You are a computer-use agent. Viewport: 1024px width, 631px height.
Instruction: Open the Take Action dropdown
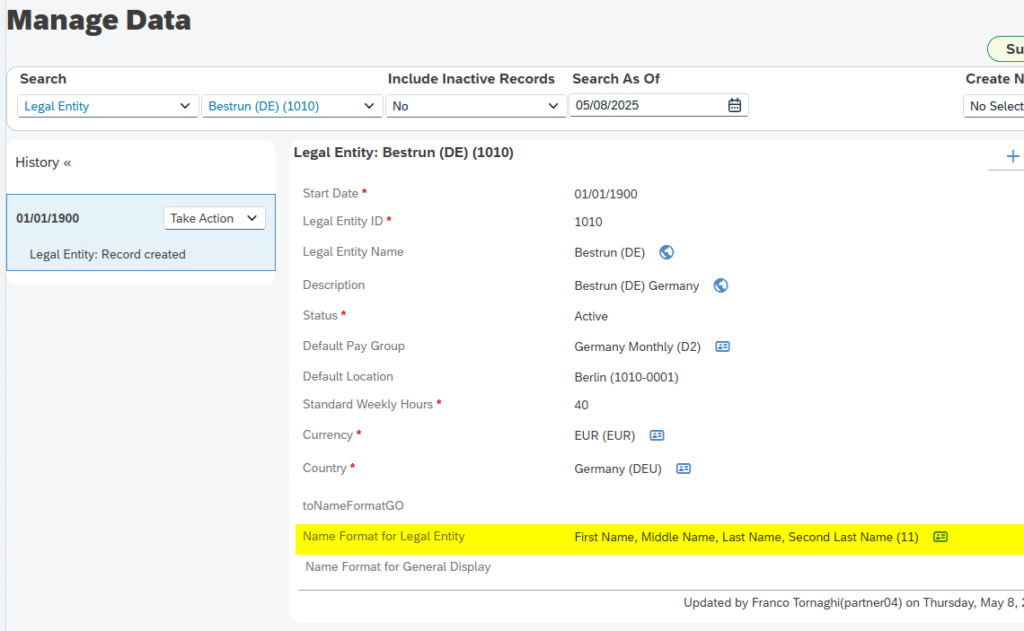pyautogui.click(x=214, y=218)
